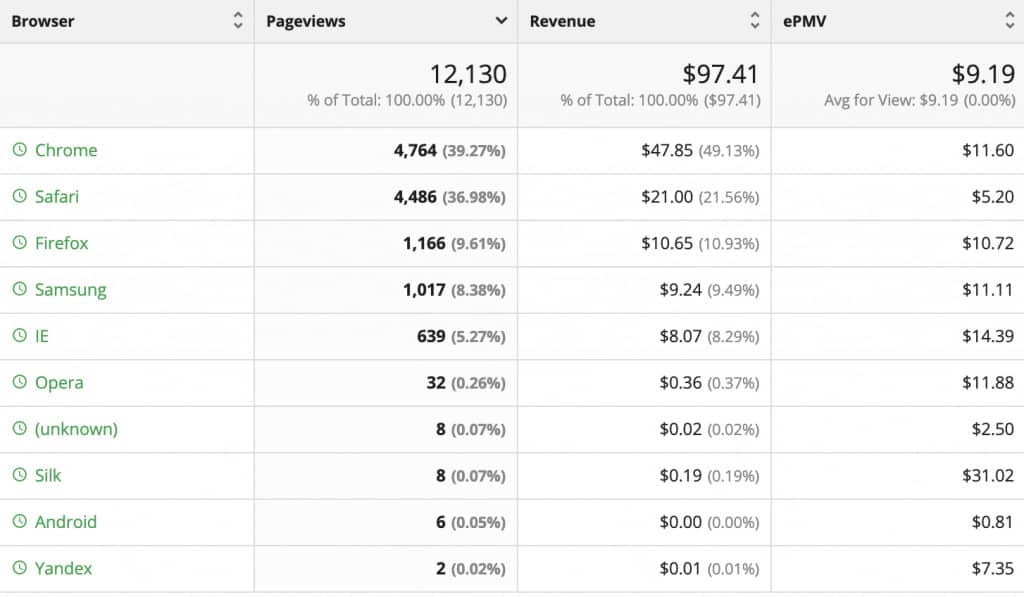Open the Browser column sort control
Viewport: 1024px width, 597px height.
[239, 20]
